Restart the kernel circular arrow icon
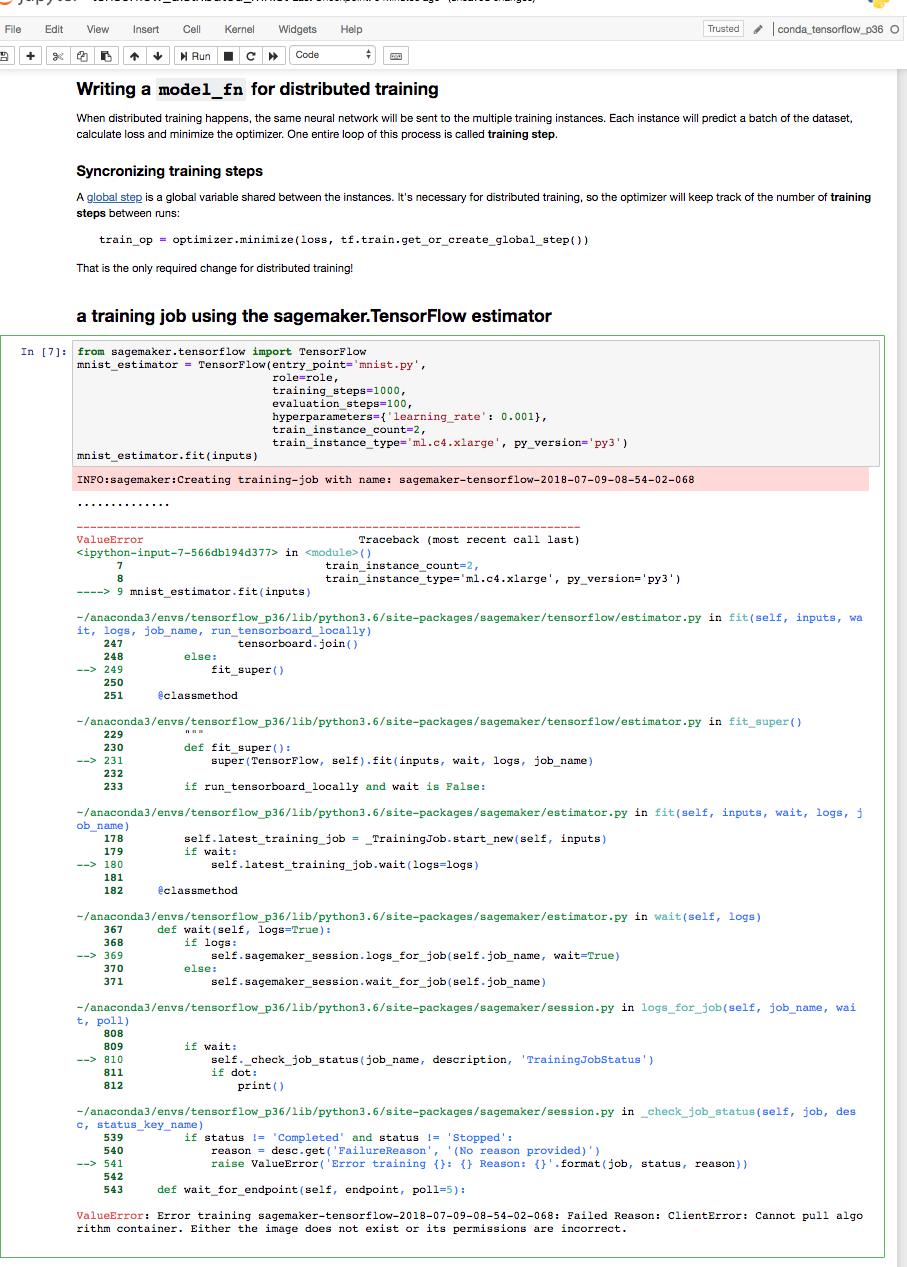907x1267 pixels. (x=251, y=55)
